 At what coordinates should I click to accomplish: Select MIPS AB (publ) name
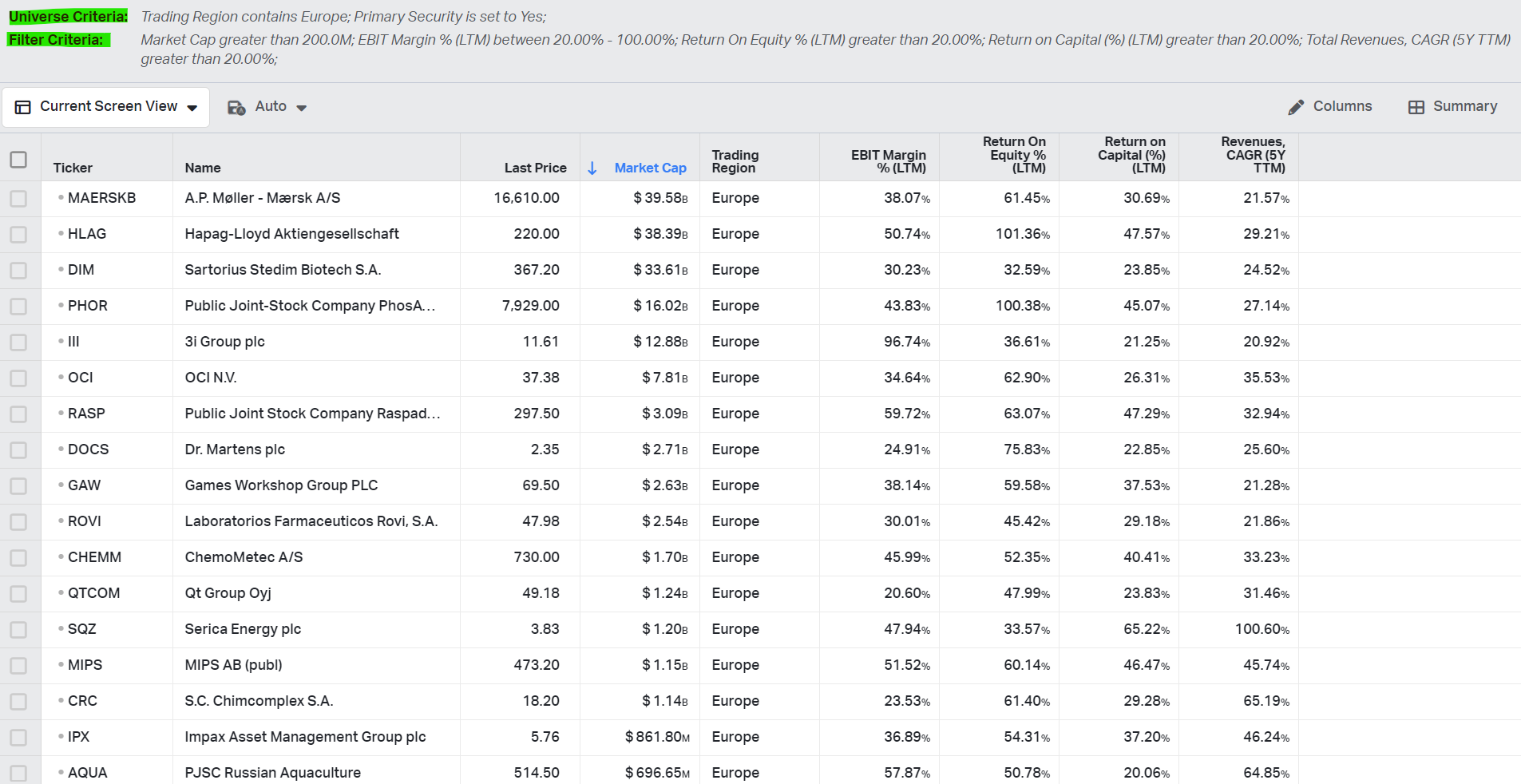(233, 665)
